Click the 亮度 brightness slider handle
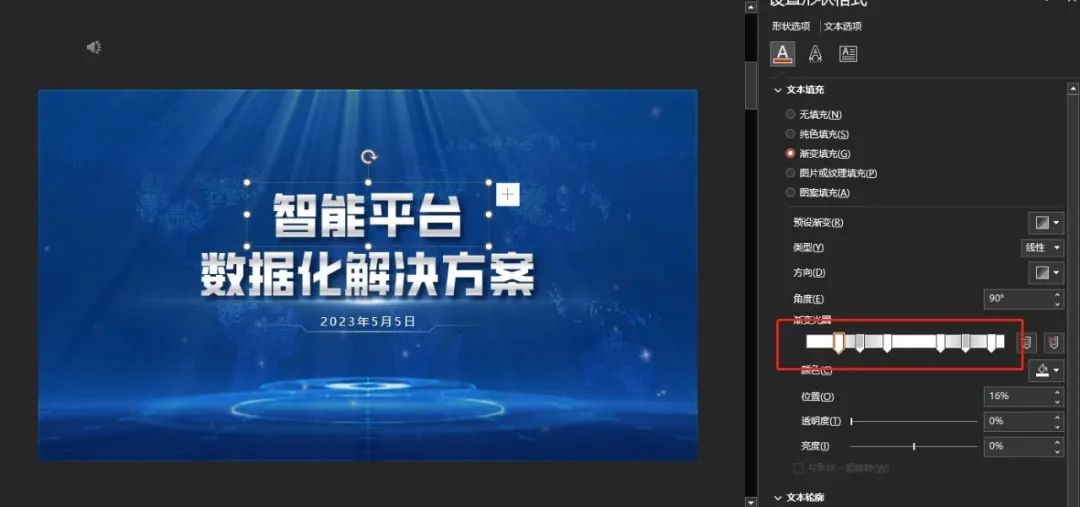This screenshot has width=1080, height=507. [914, 446]
